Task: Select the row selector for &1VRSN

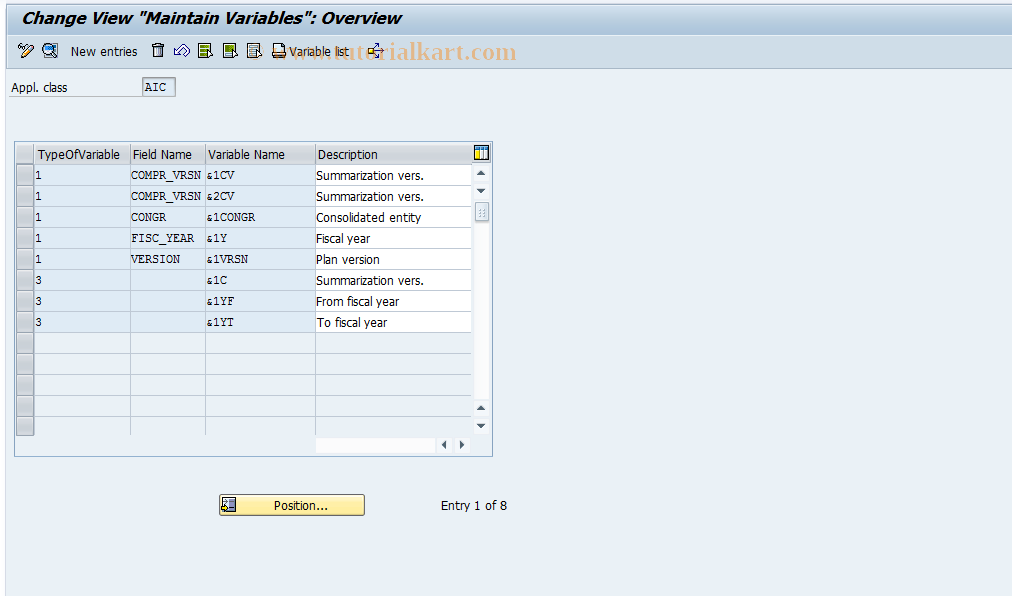Action: pyautogui.click(x=25, y=259)
